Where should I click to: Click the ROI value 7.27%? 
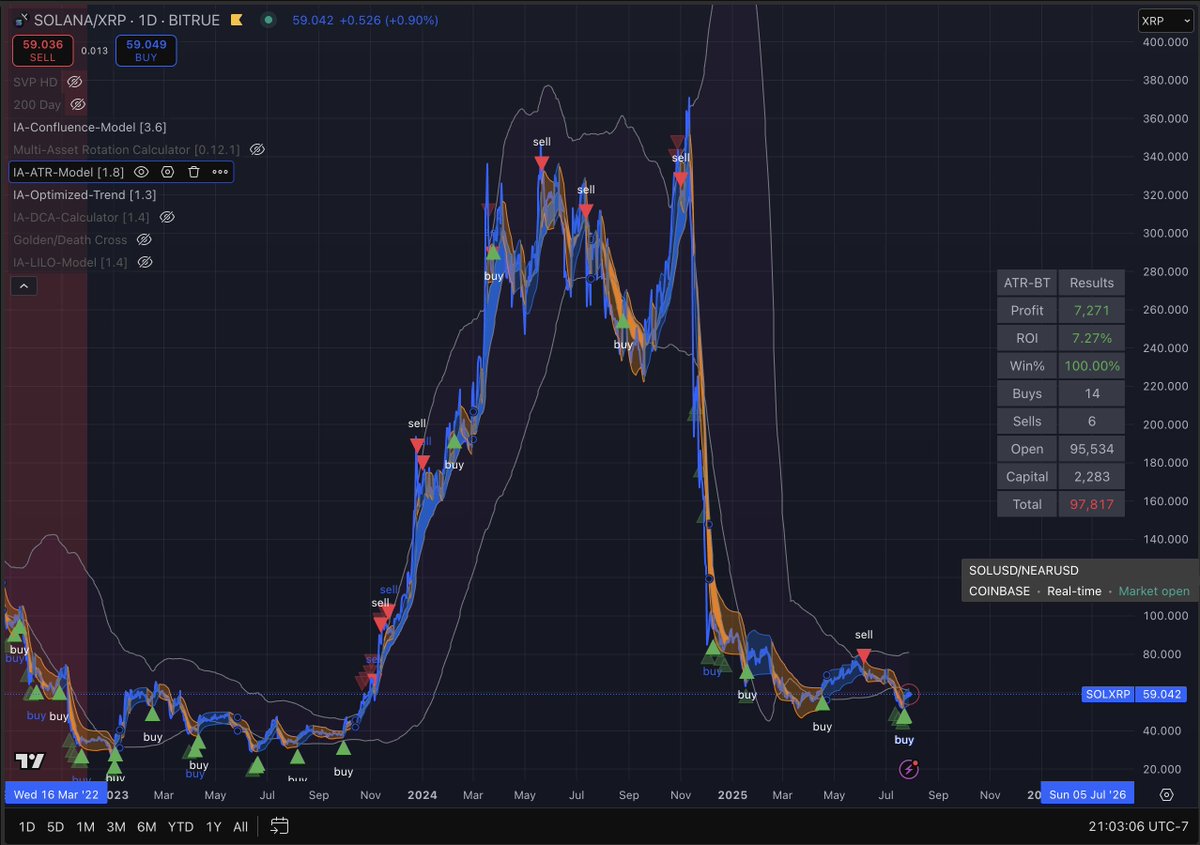tap(1091, 338)
